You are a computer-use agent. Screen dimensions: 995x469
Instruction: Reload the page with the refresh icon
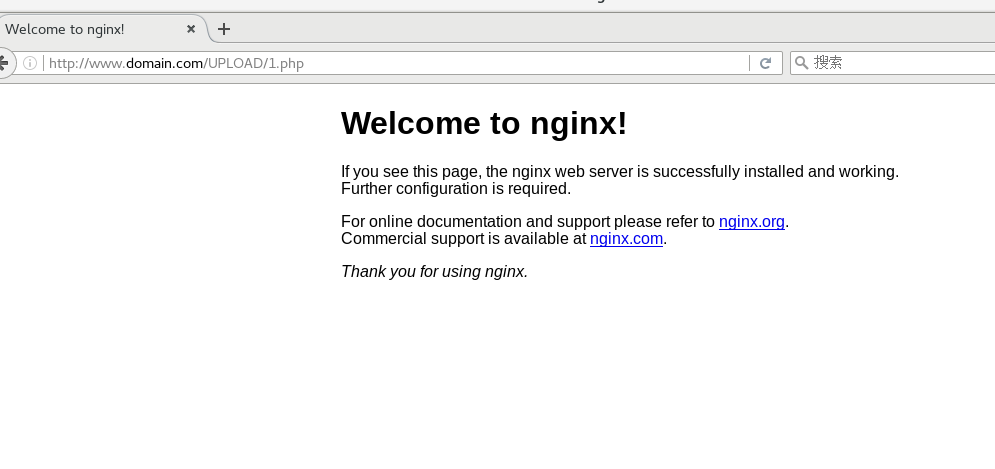[765, 63]
